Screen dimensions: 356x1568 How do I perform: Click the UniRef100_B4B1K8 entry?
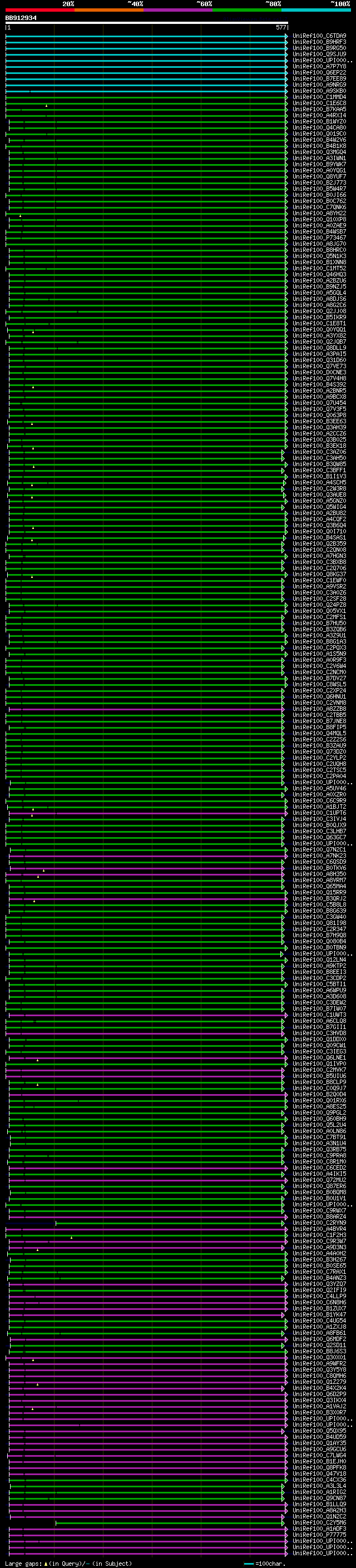[x=319, y=146]
